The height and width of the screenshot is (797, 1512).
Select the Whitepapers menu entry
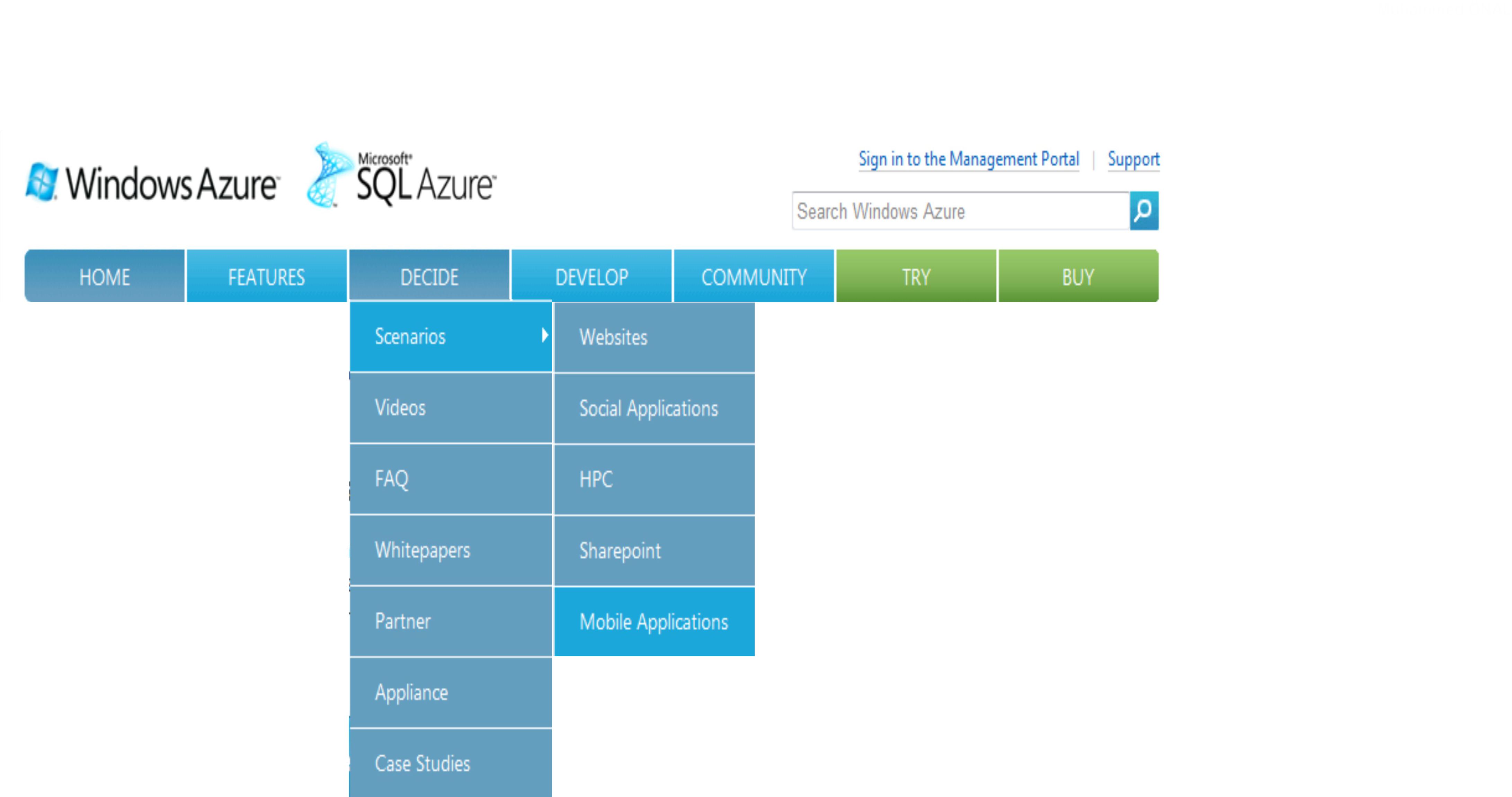[450, 550]
